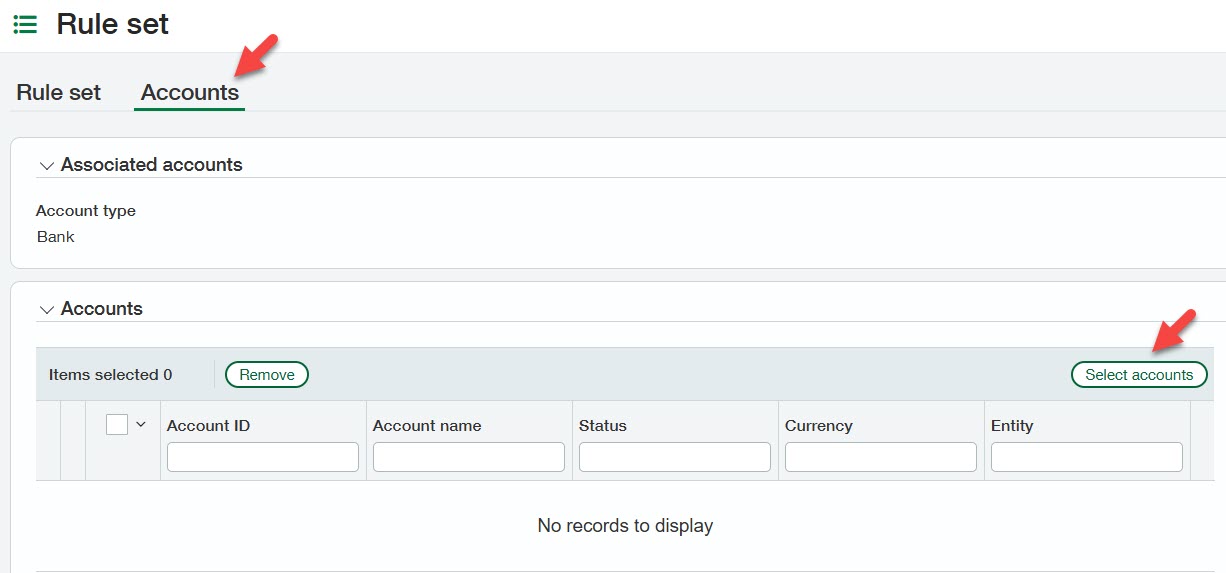Click the 'No records to display' message
1226x573 pixels.
(625, 526)
